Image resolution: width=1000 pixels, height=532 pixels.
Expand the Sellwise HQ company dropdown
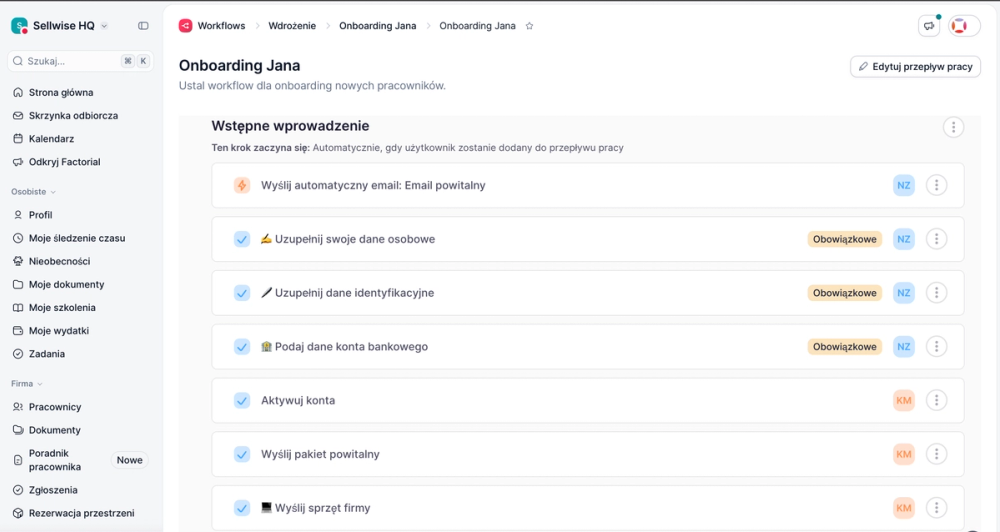[105, 26]
